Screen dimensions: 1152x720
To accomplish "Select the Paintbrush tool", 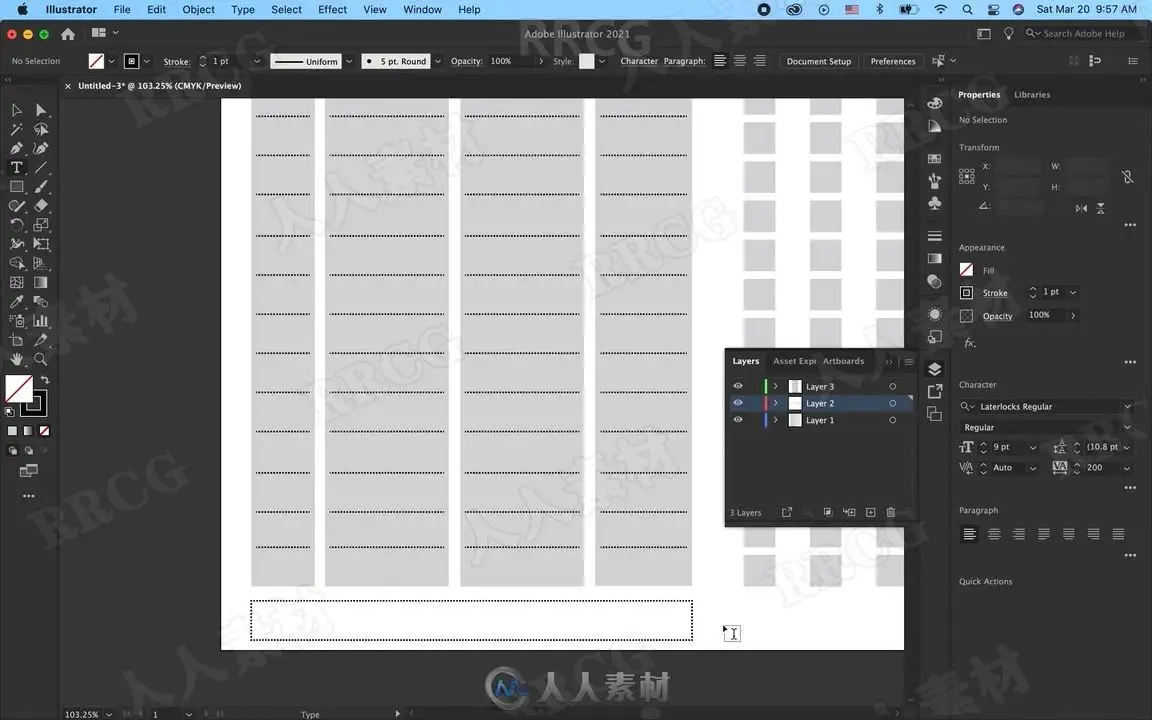I will (40, 187).
